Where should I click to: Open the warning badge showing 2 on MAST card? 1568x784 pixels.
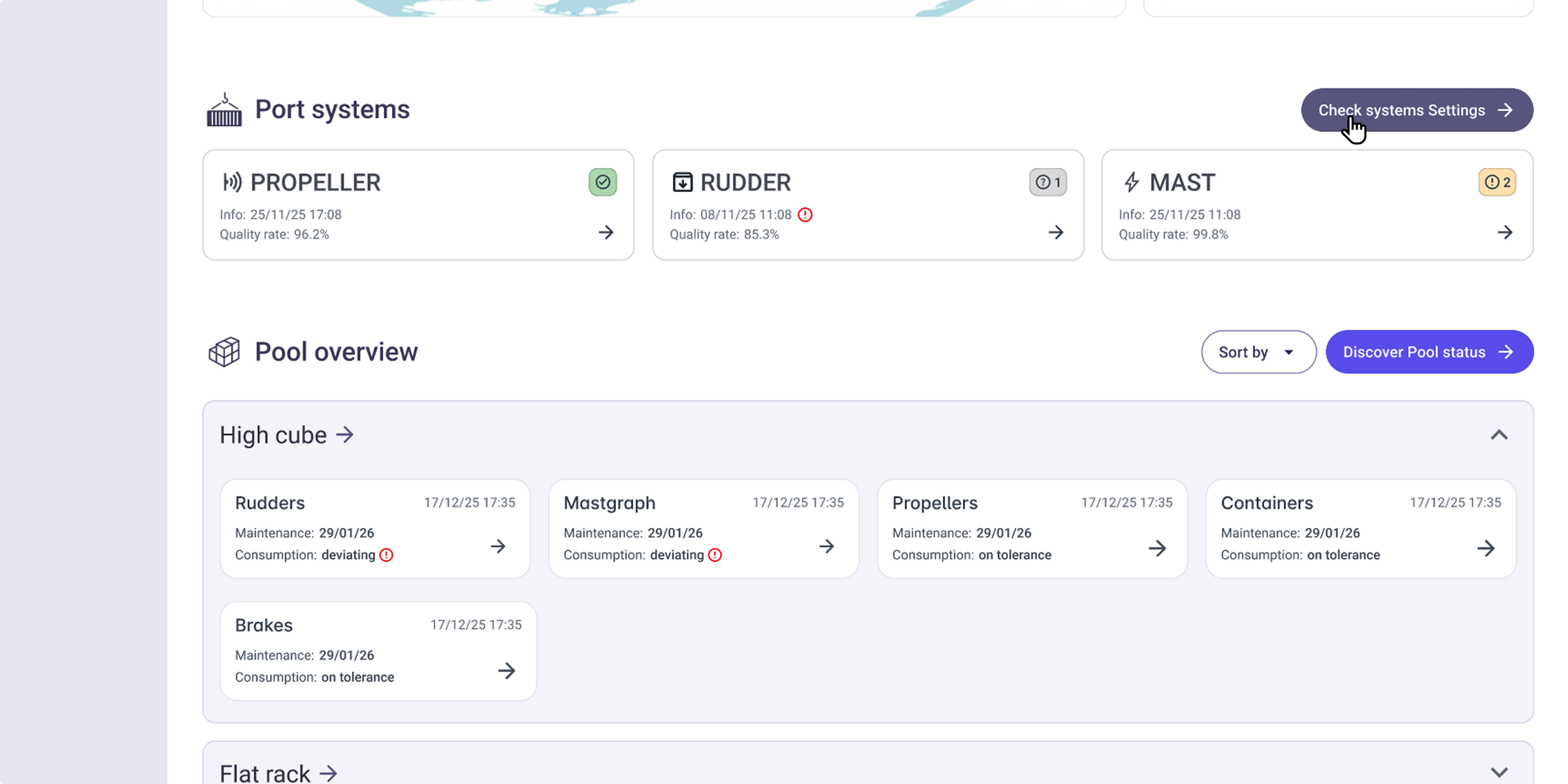pos(1497,182)
